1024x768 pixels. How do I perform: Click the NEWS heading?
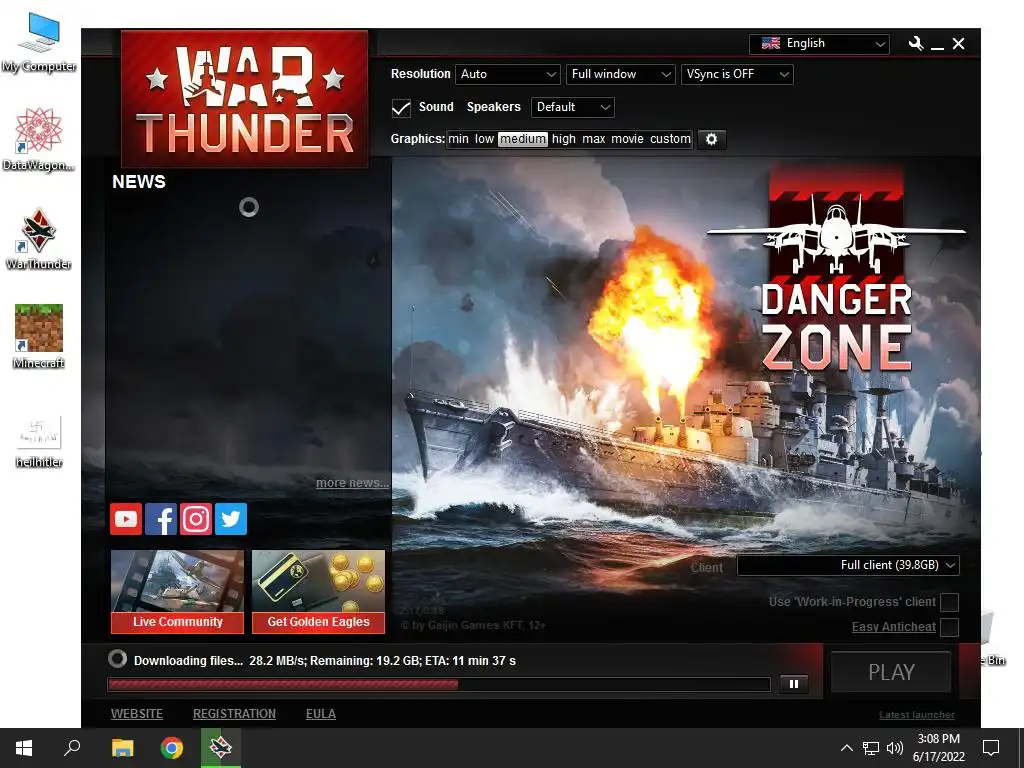pyautogui.click(x=139, y=182)
